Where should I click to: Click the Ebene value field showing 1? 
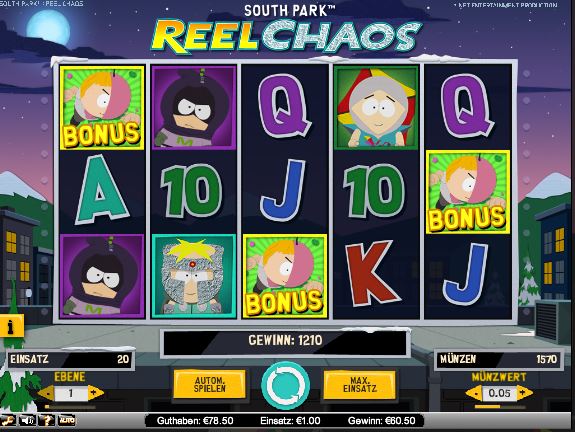(x=71, y=393)
